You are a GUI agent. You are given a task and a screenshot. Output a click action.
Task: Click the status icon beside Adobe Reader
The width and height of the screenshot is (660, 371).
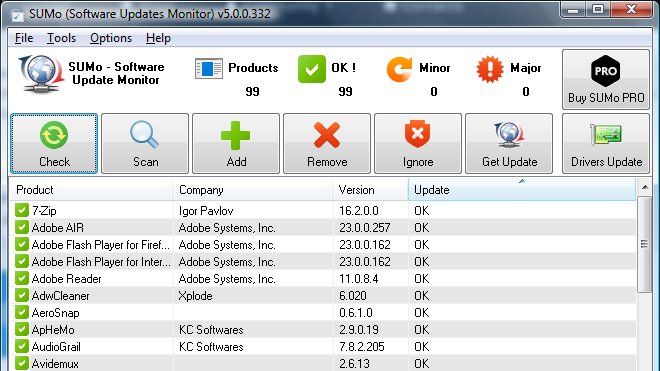[21, 278]
